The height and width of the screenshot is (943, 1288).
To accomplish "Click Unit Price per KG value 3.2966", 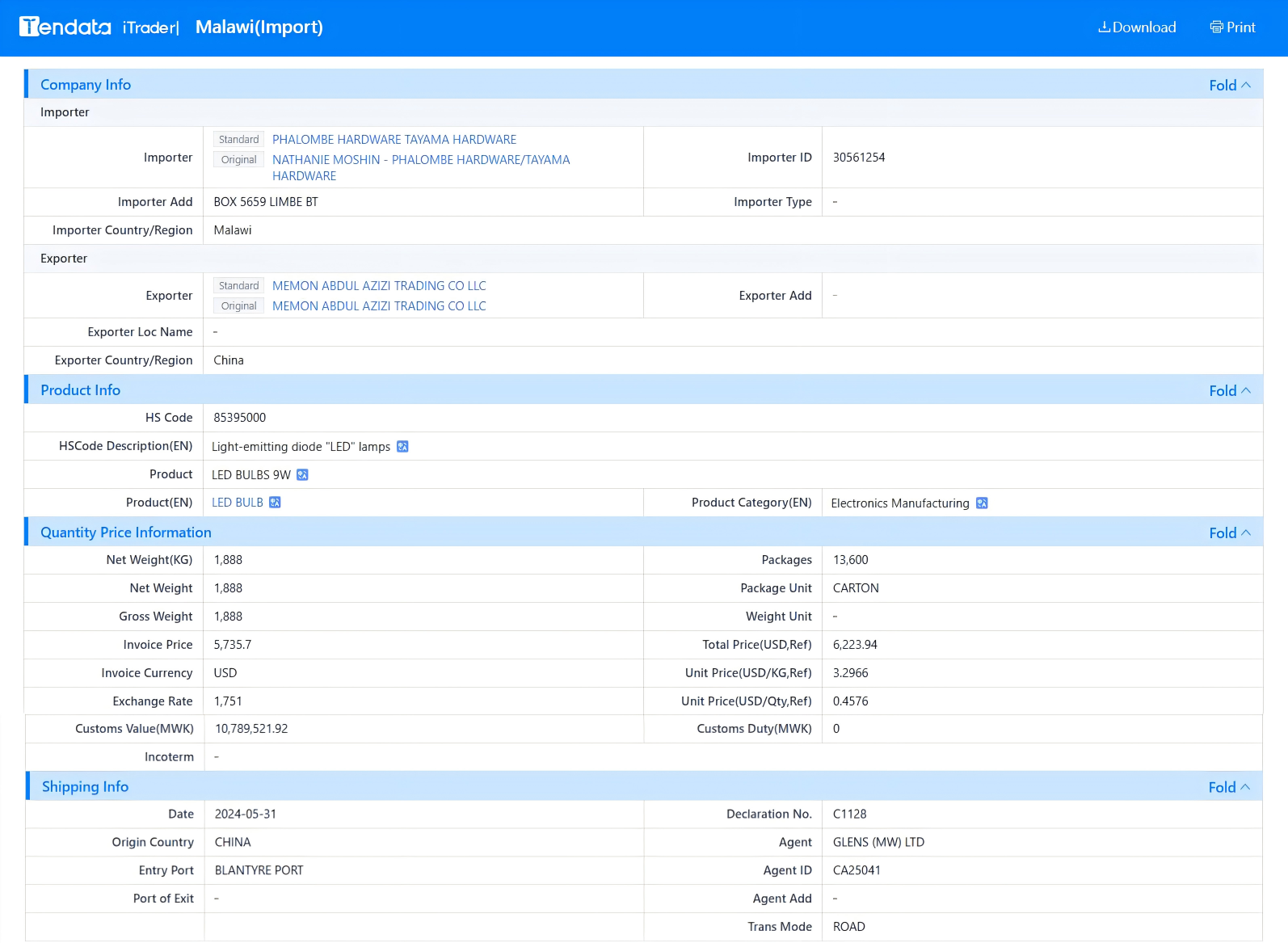I will point(851,673).
